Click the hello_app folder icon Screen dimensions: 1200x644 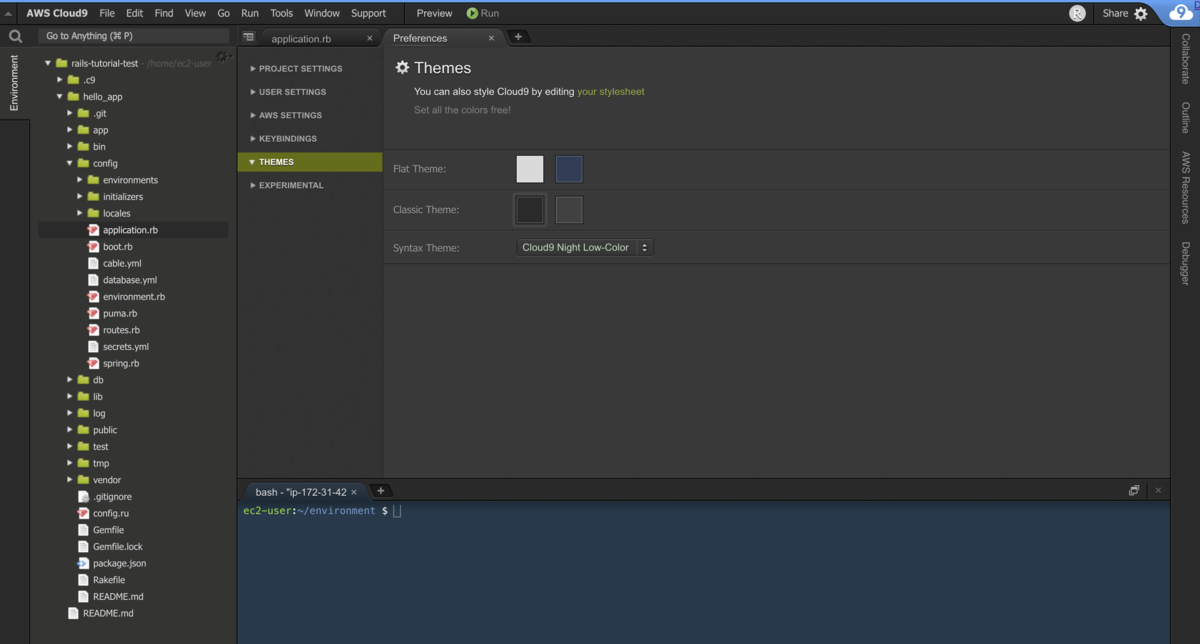point(73,97)
